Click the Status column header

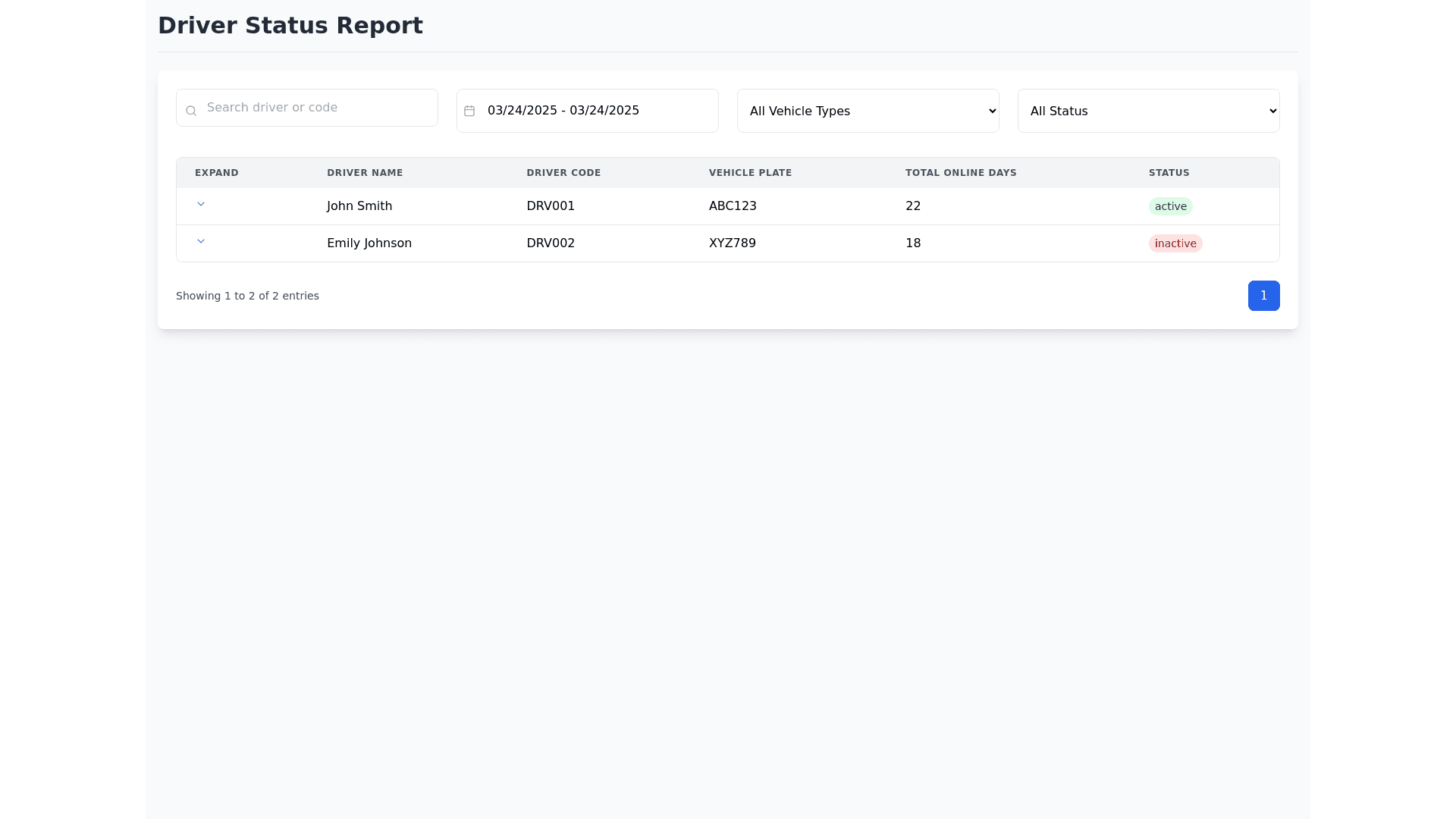(1169, 173)
